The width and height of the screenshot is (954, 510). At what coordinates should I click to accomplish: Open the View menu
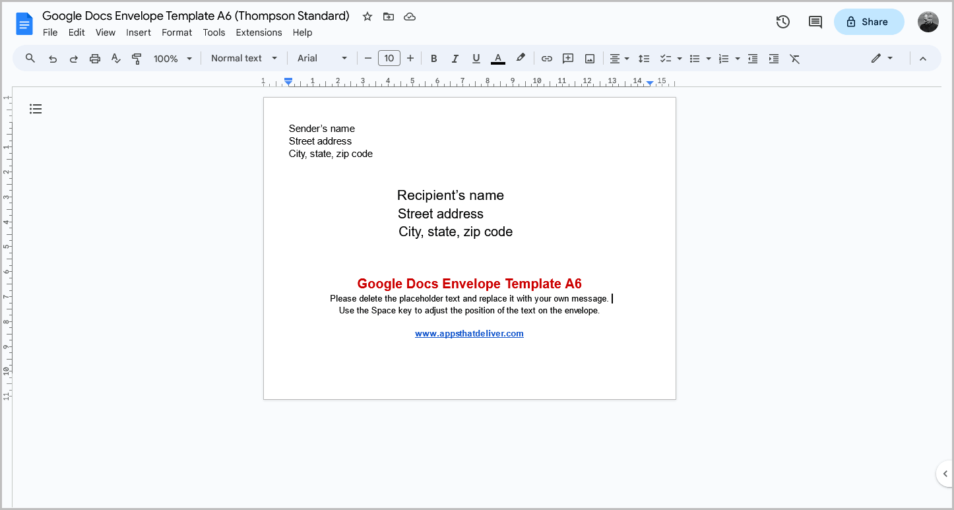(105, 33)
